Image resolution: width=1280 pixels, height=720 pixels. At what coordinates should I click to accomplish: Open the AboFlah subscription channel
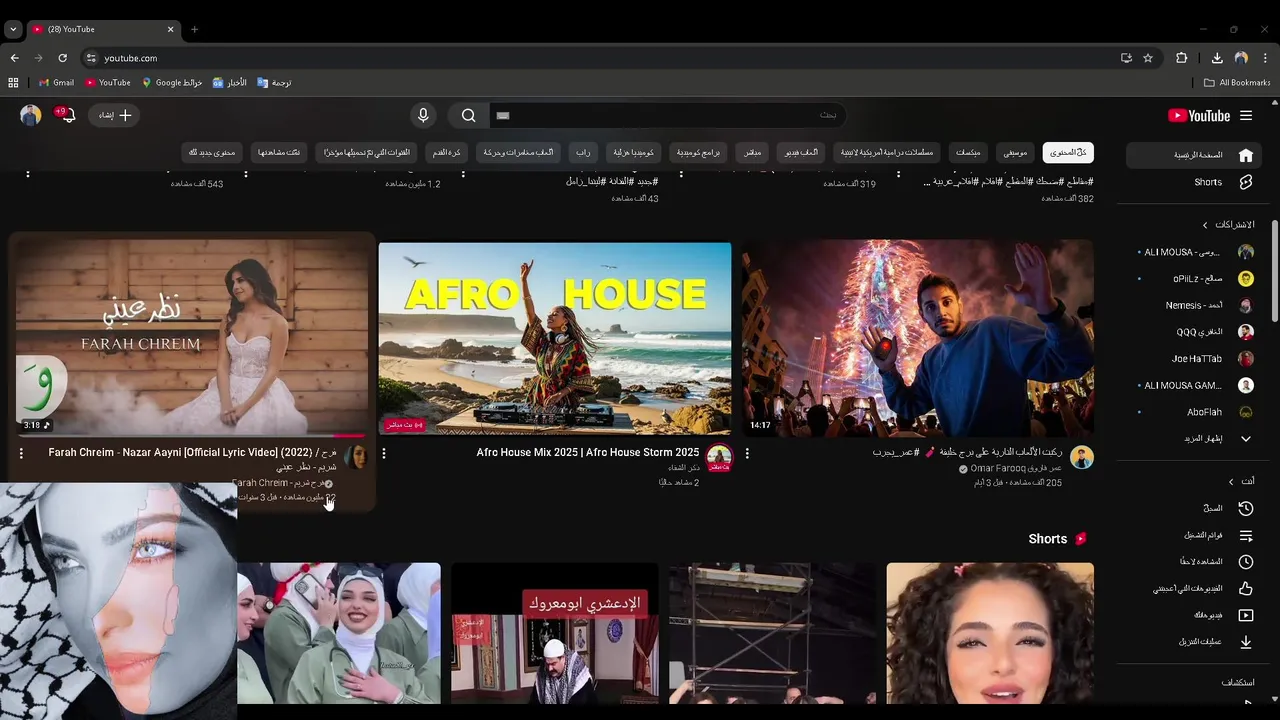click(x=1196, y=412)
